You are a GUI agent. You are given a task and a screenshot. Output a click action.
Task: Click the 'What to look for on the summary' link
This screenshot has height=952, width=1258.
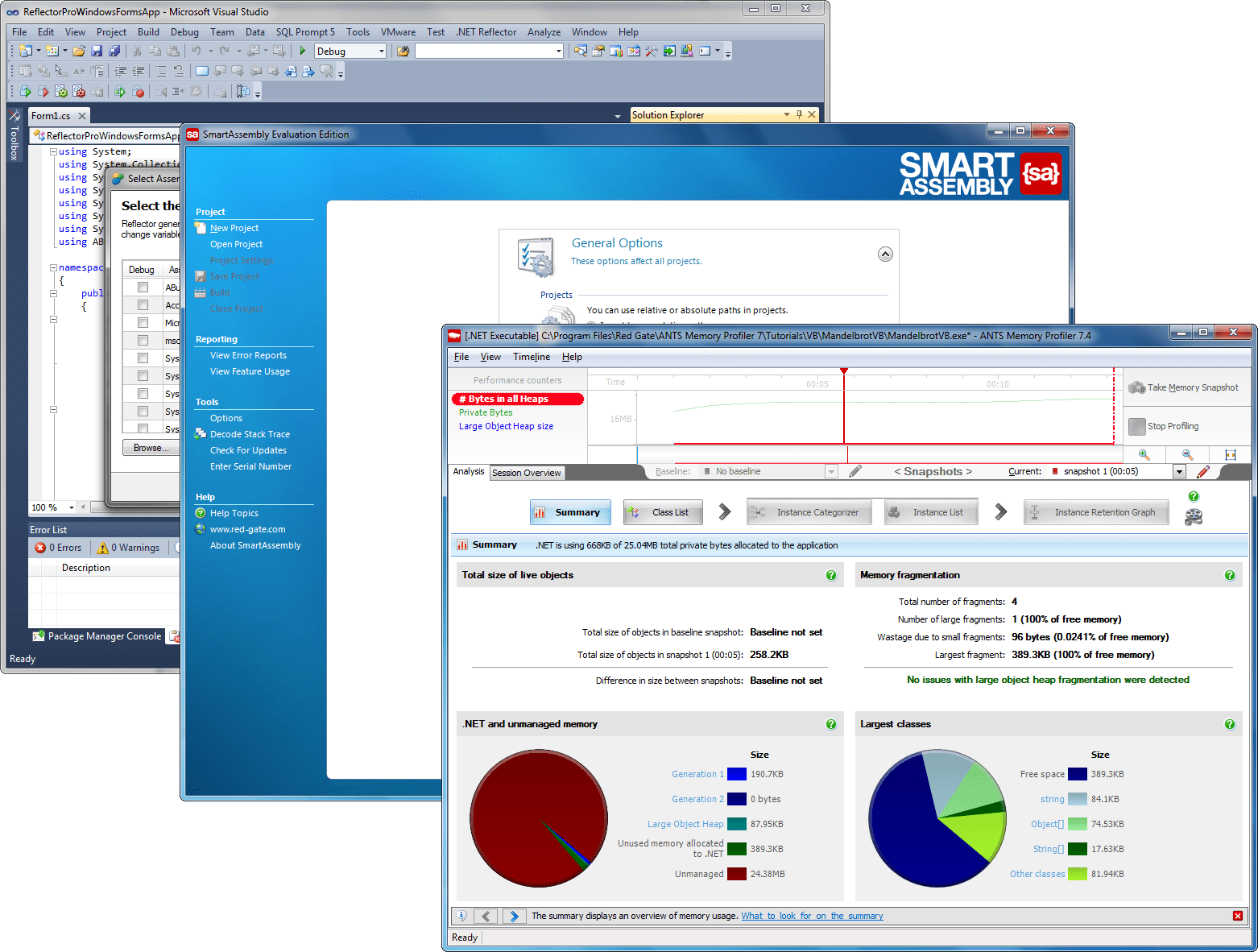click(812, 916)
